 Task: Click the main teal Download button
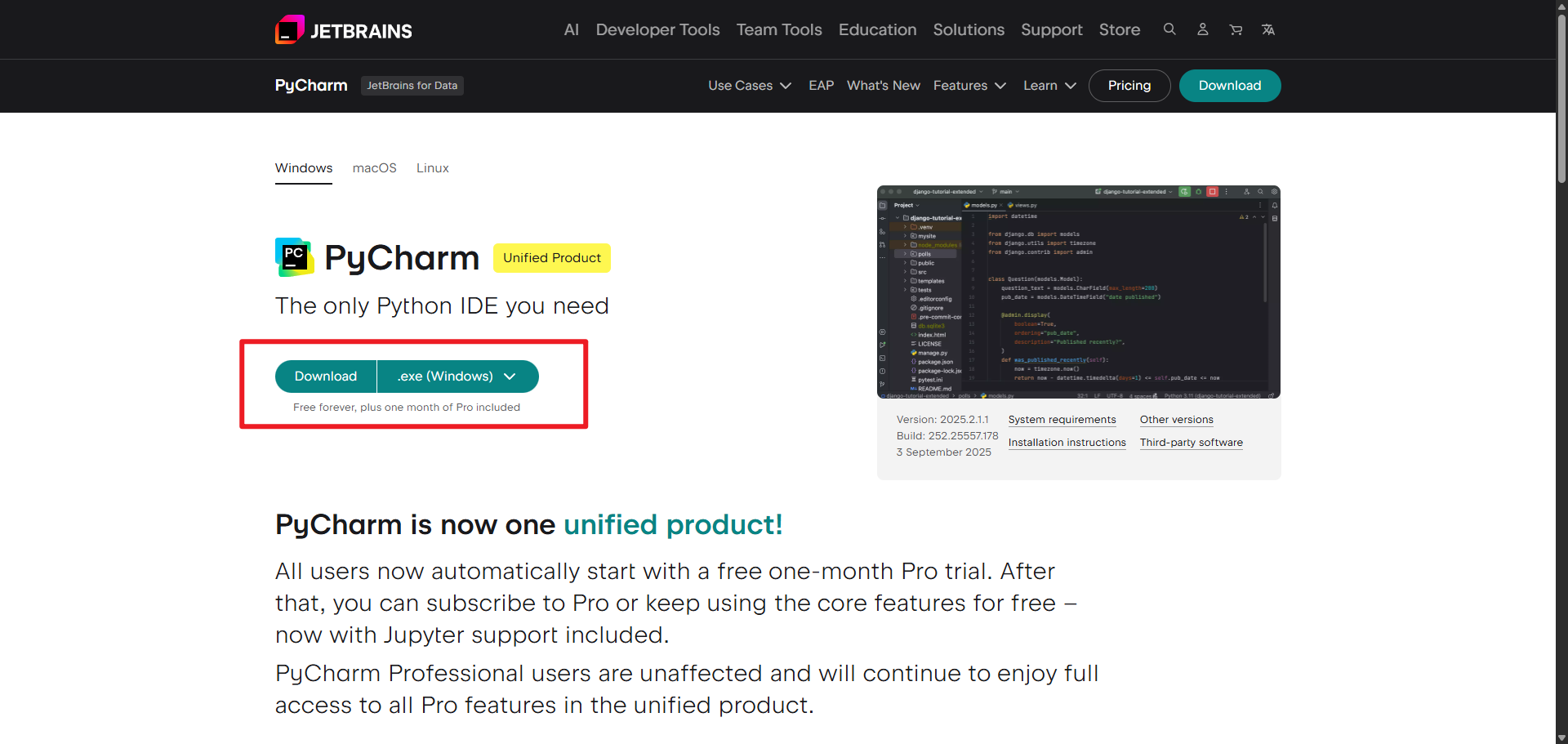click(326, 376)
